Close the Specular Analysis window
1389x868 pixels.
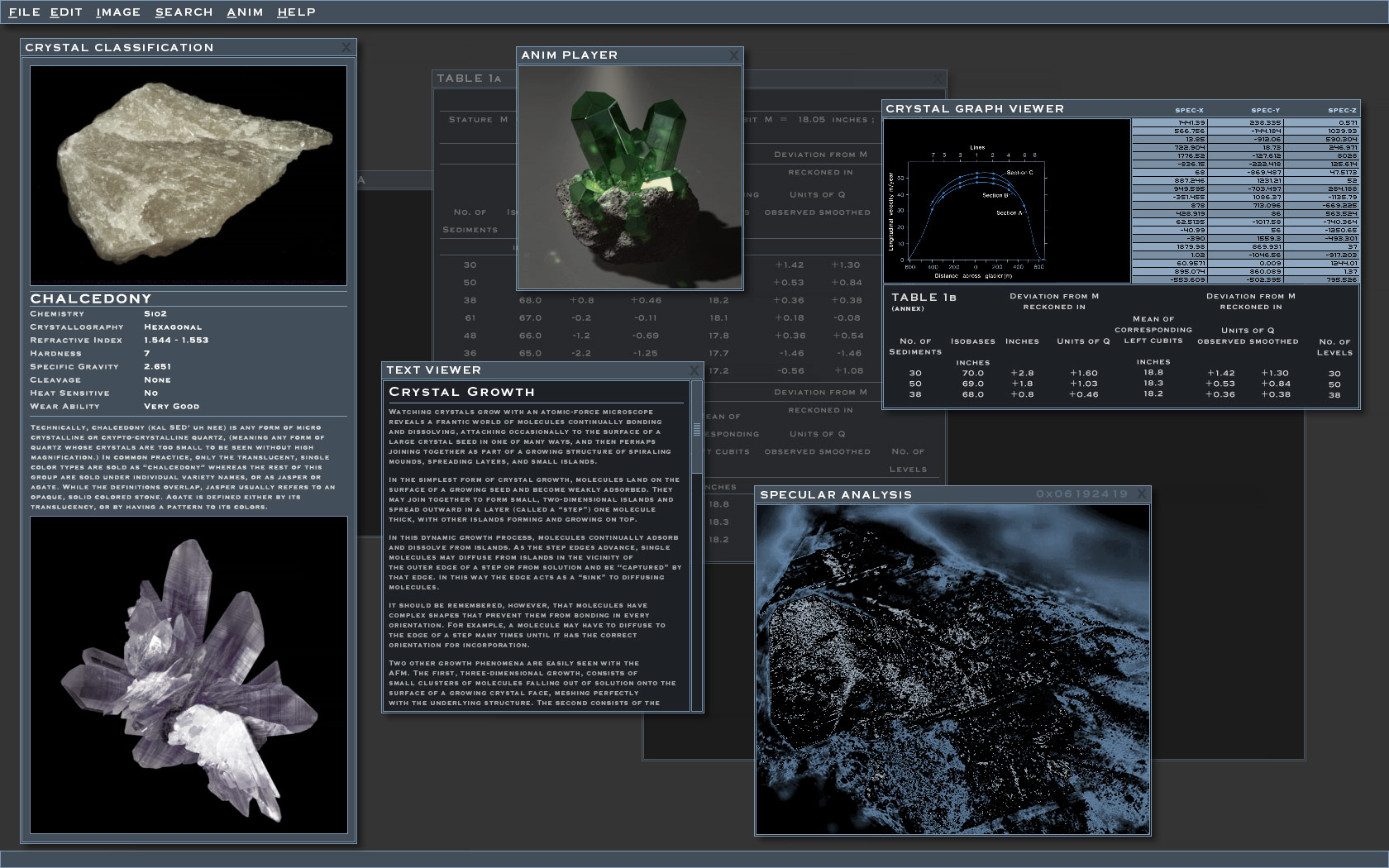[1142, 494]
